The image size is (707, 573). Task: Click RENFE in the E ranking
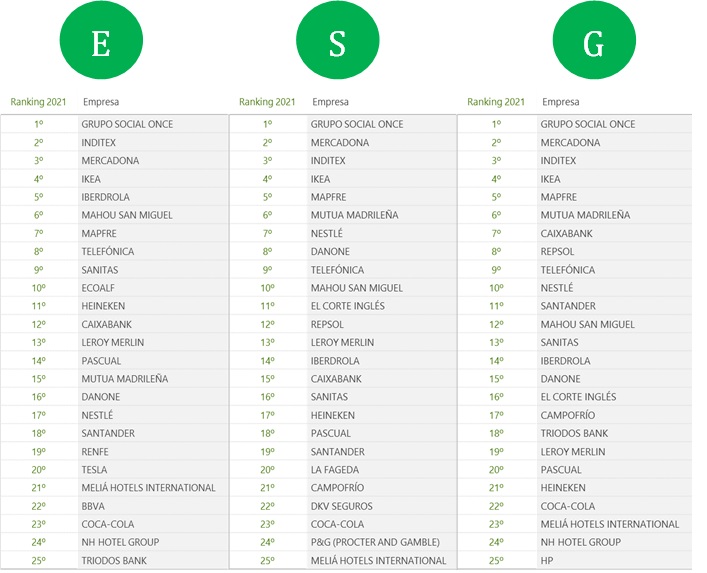(95, 452)
